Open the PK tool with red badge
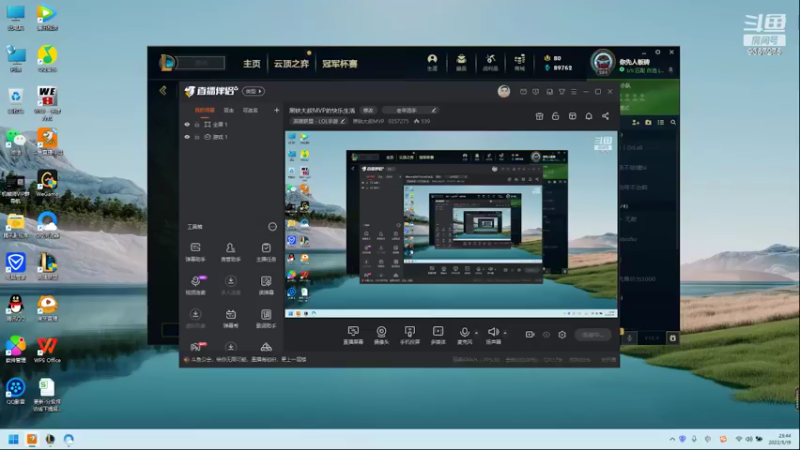Viewport: 800px width, 450px height. [197, 347]
